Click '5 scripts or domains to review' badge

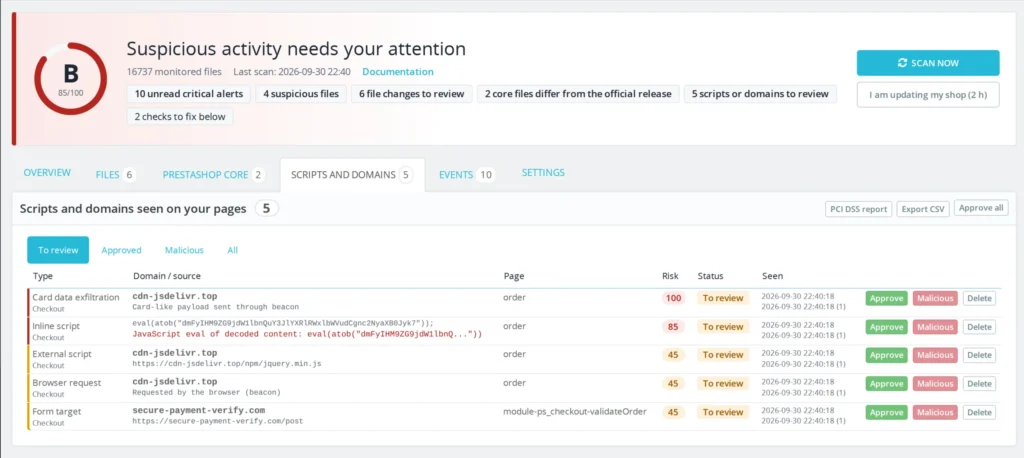760,94
